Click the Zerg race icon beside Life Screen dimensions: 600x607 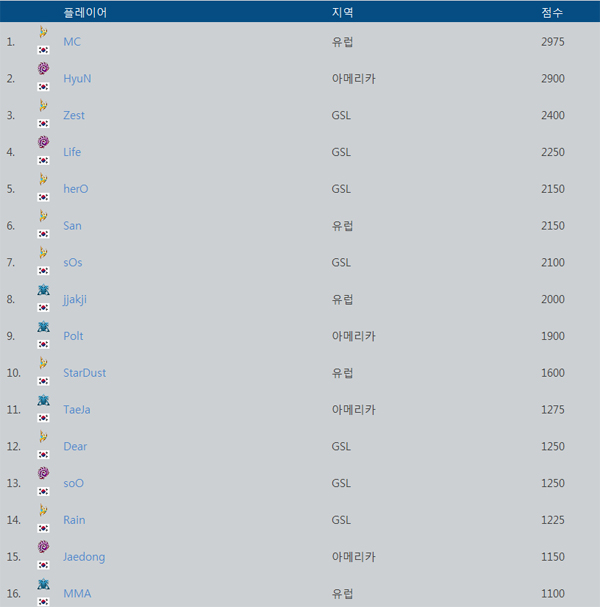click(x=43, y=142)
